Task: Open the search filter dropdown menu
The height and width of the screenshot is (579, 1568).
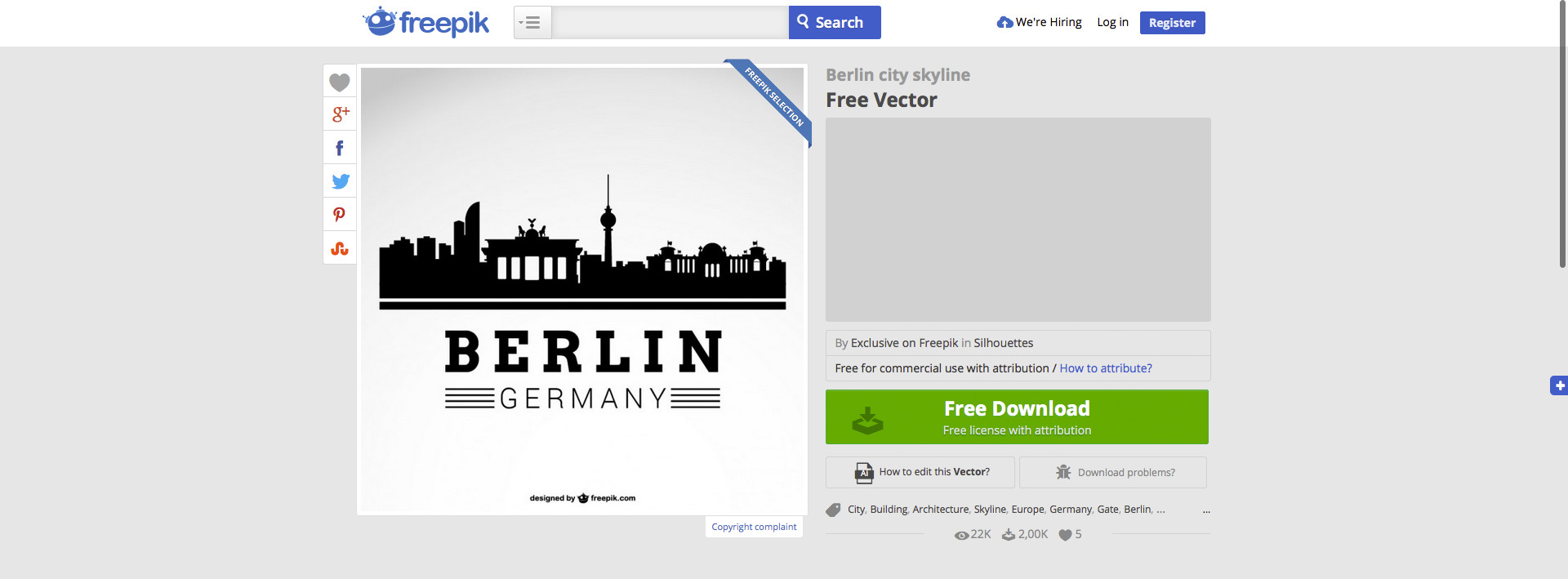Action: 532,23
